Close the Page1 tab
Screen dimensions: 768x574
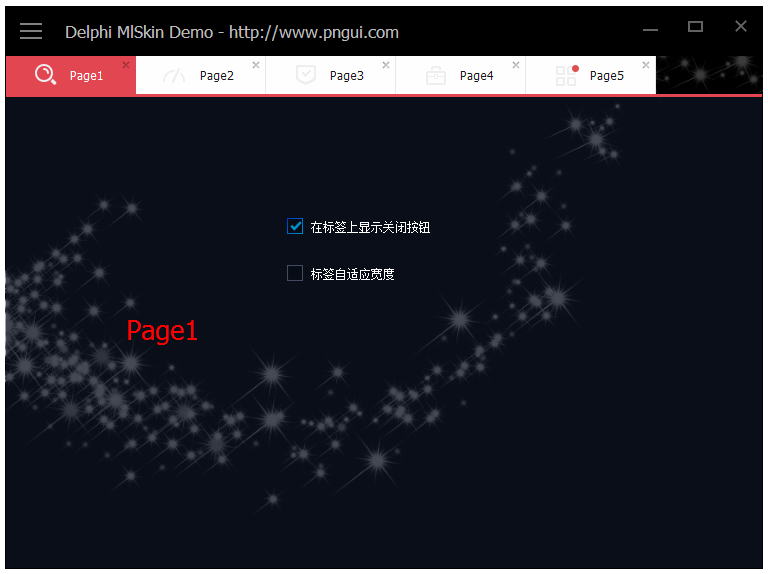pos(126,65)
